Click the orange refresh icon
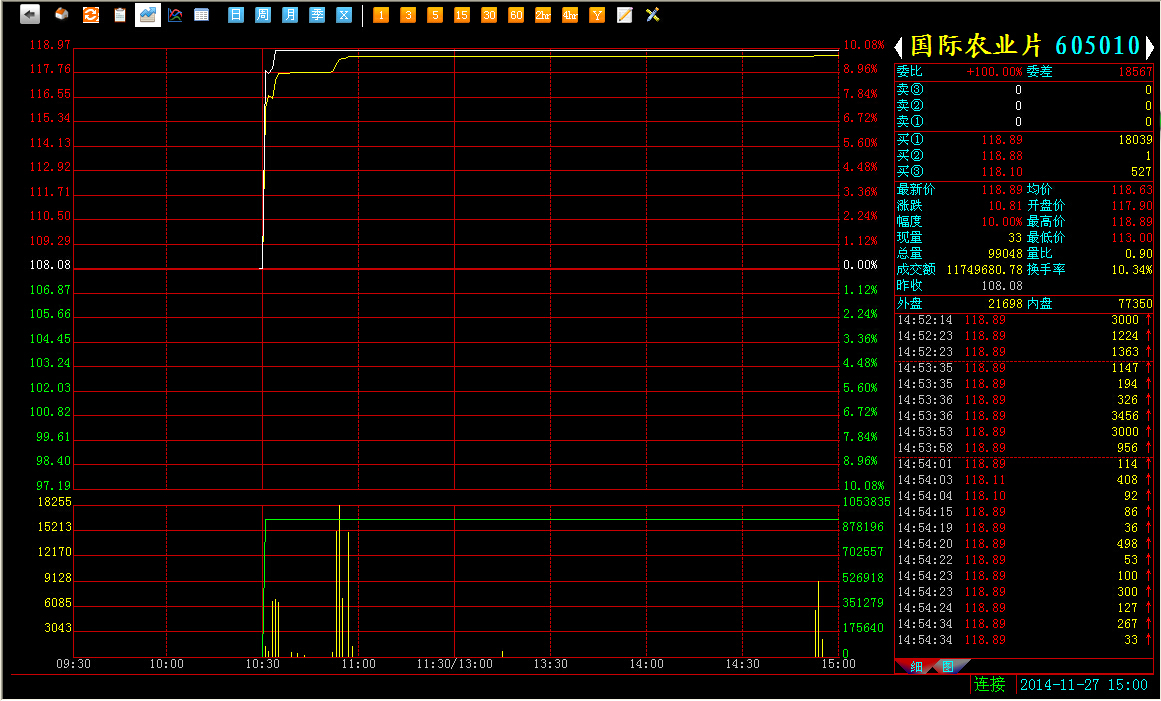Image resolution: width=1161 pixels, height=701 pixels. pos(91,15)
